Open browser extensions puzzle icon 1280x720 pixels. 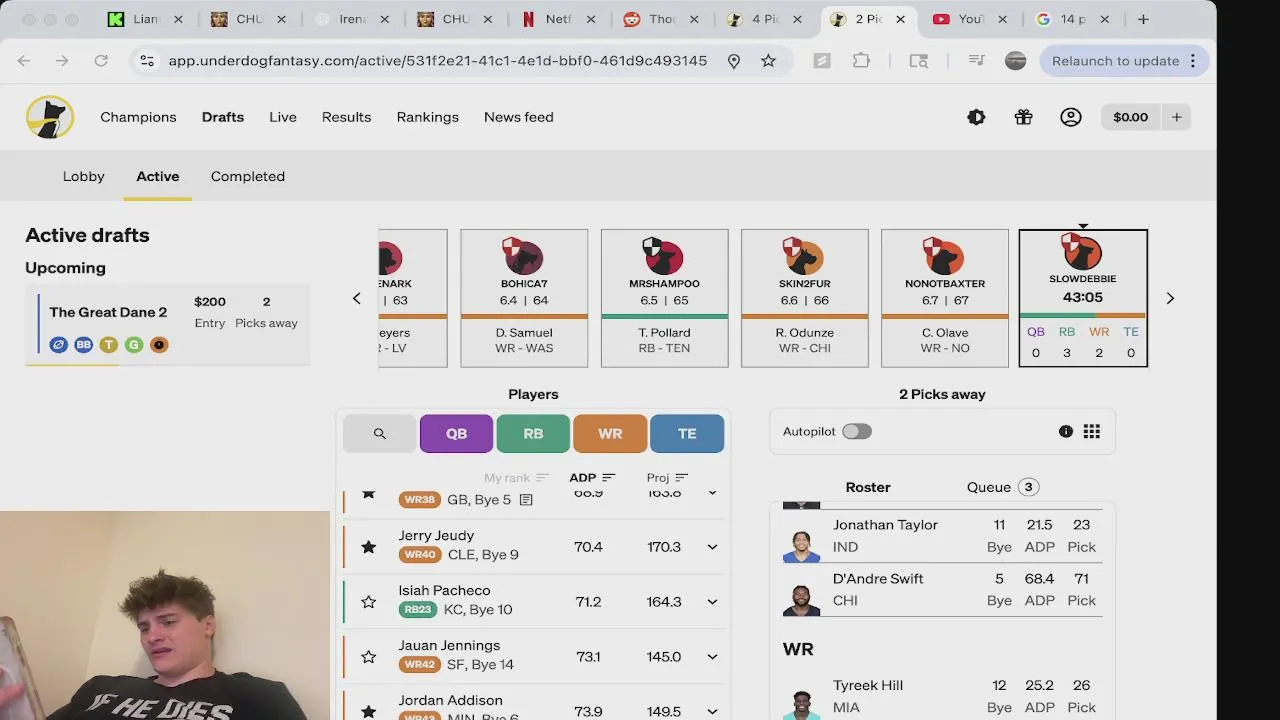click(861, 61)
